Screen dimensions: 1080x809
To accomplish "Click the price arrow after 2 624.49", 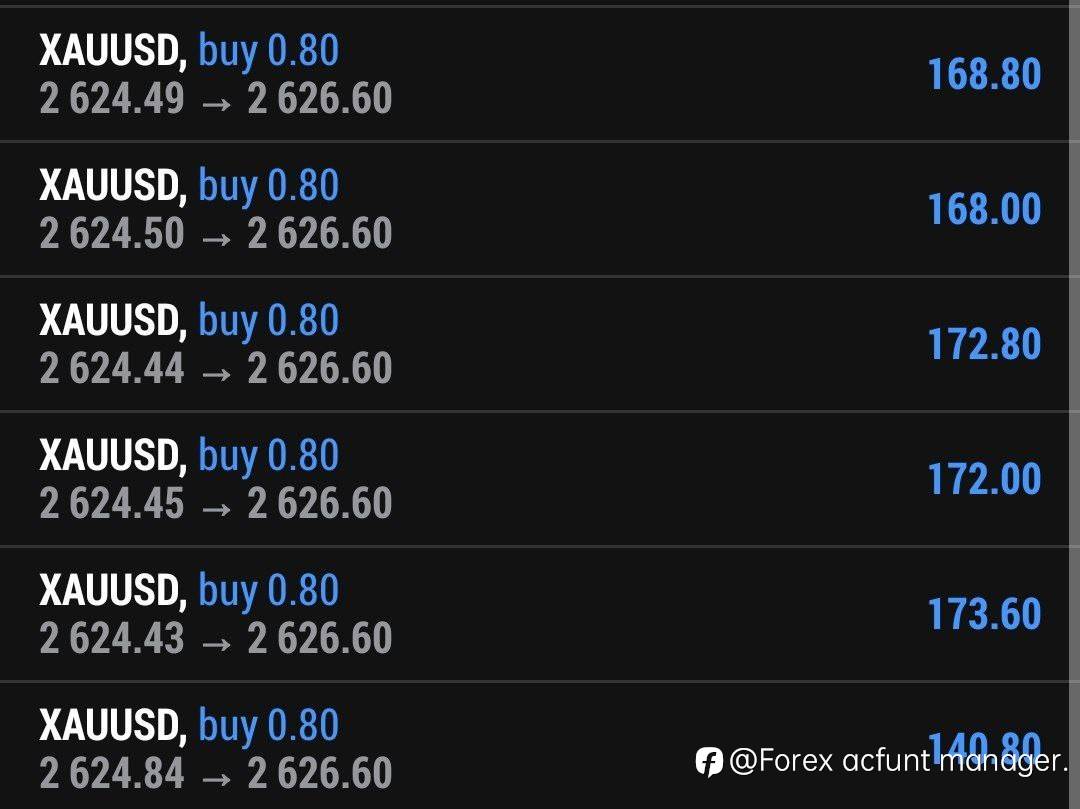I will (x=216, y=101).
